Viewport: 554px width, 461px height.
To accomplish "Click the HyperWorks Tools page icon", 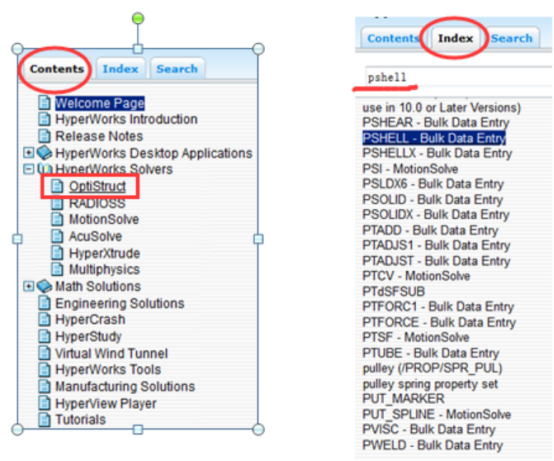I will 44,370.
